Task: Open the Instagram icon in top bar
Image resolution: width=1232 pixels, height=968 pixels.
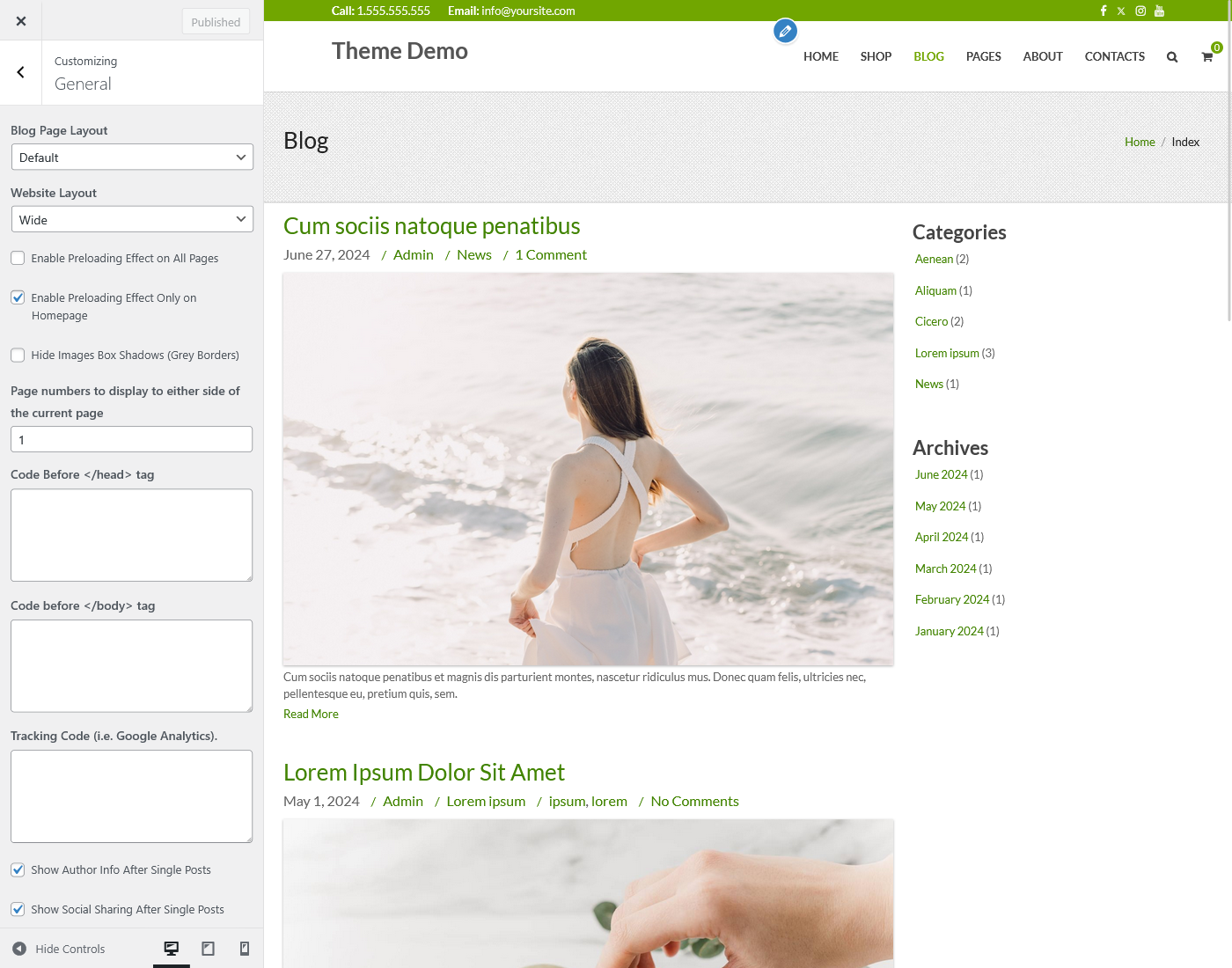Action: point(1140,11)
